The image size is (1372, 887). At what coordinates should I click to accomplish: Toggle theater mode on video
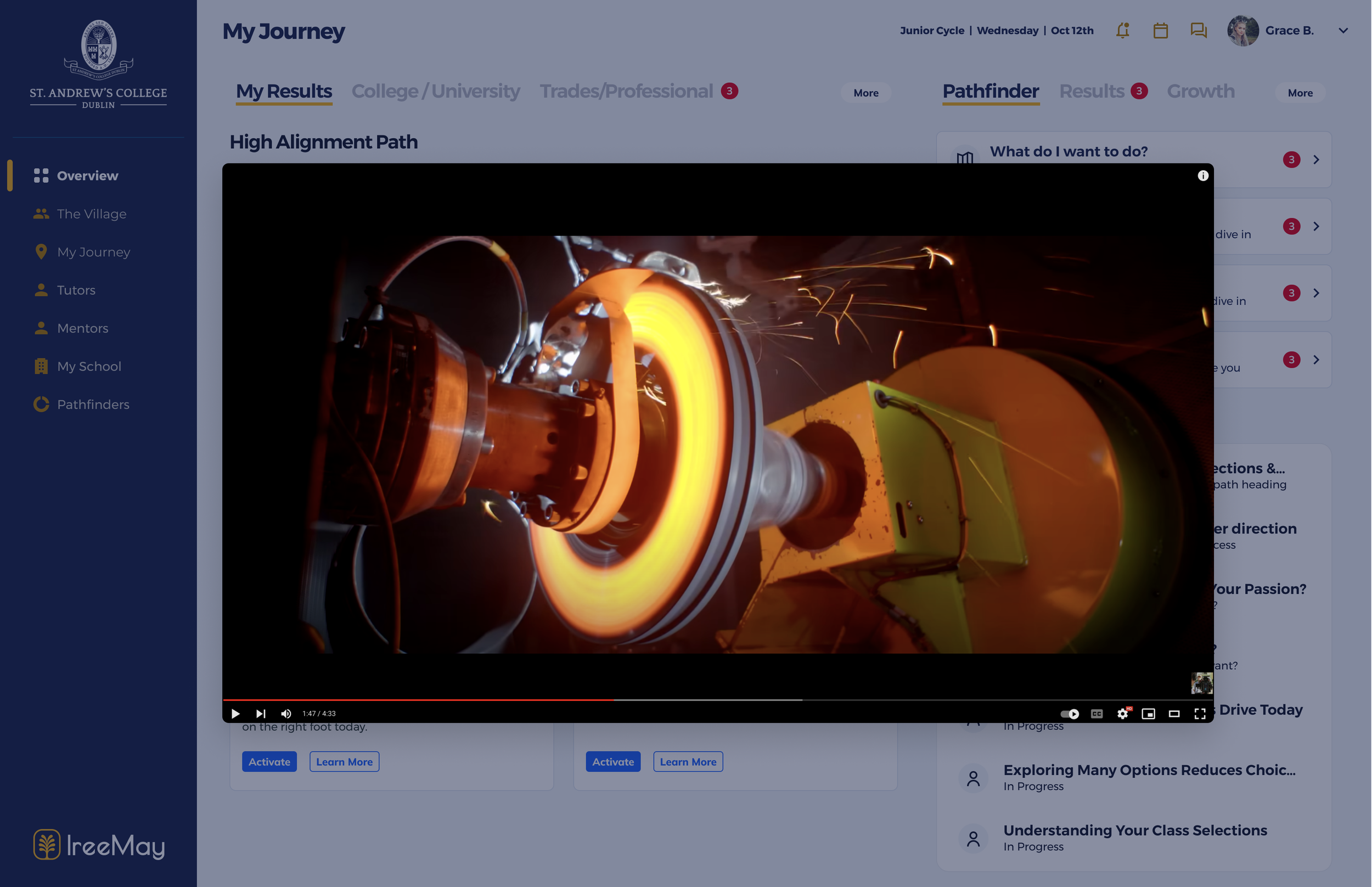[1174, 714]
